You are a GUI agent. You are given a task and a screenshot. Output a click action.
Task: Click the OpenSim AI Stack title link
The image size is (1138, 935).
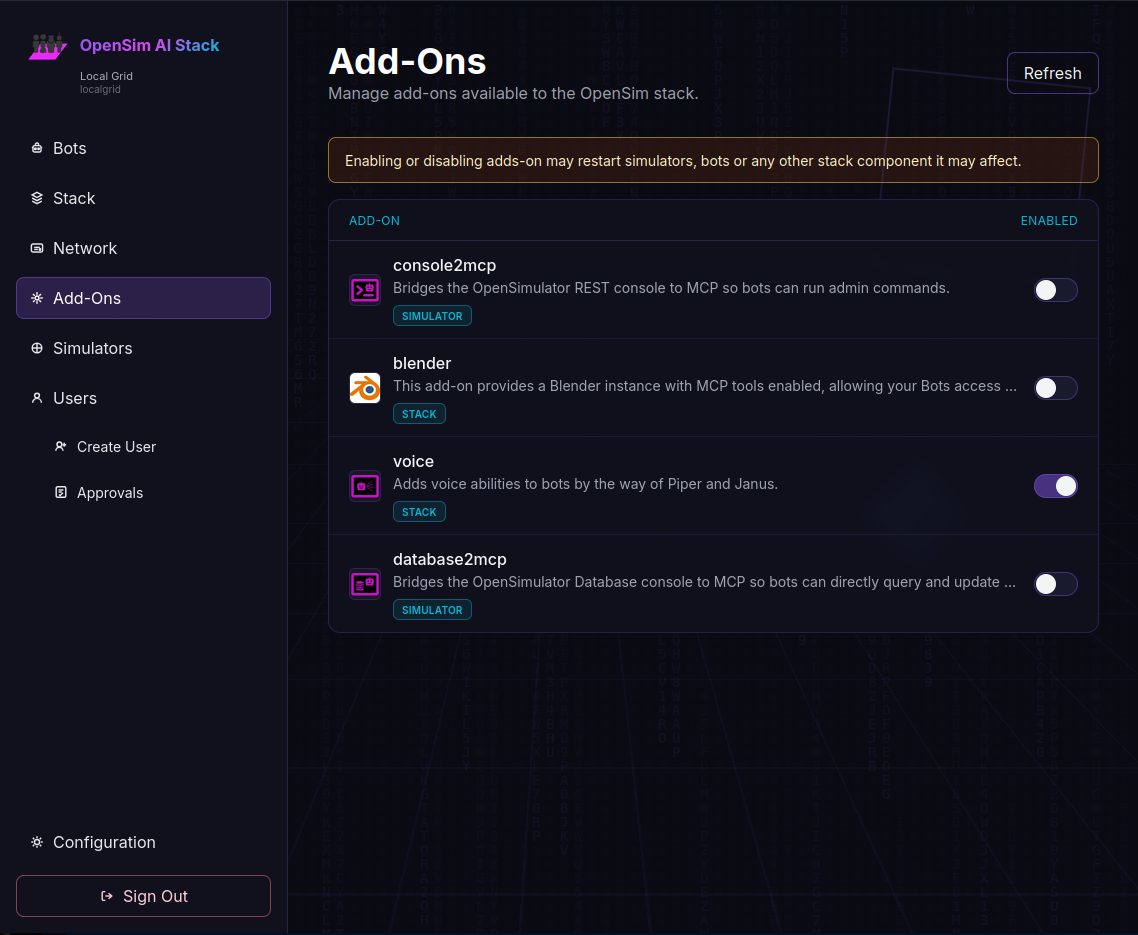pos(150,45)
